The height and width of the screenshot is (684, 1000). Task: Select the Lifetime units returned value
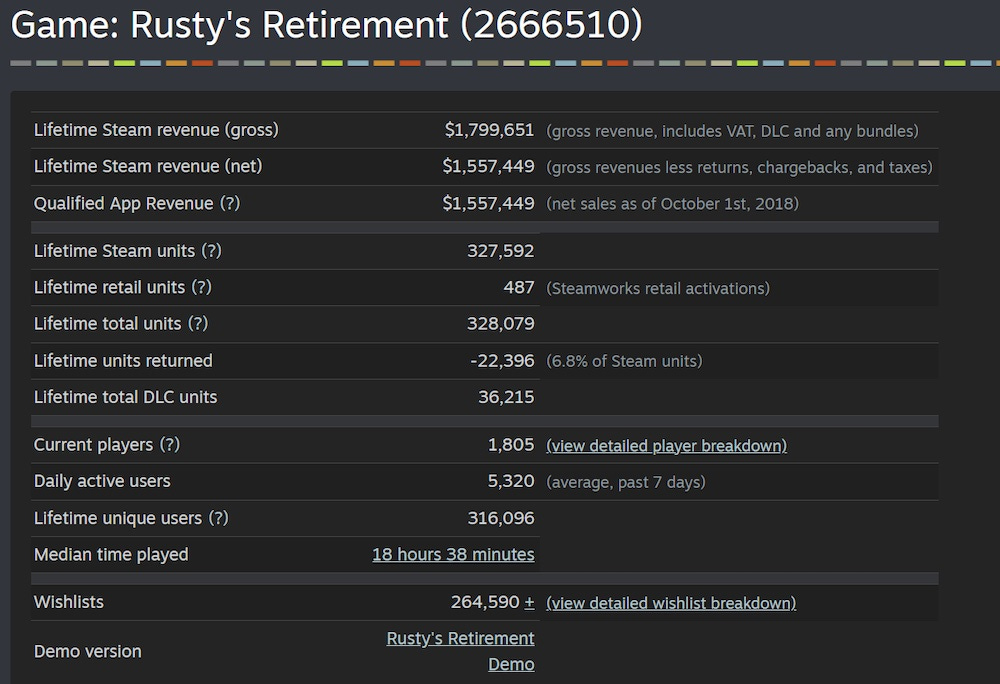tap(500, 360)
